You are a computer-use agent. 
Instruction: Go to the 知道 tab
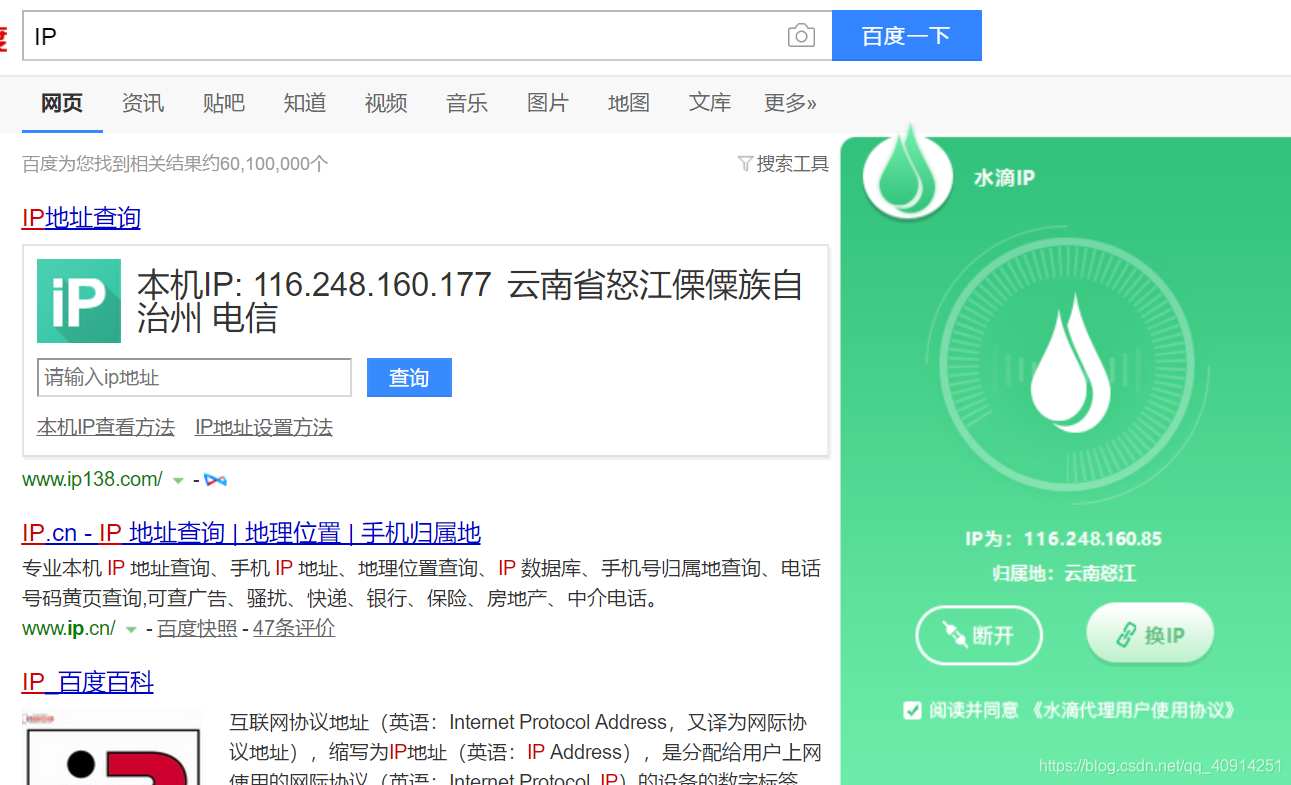click(x=305, y=102)
